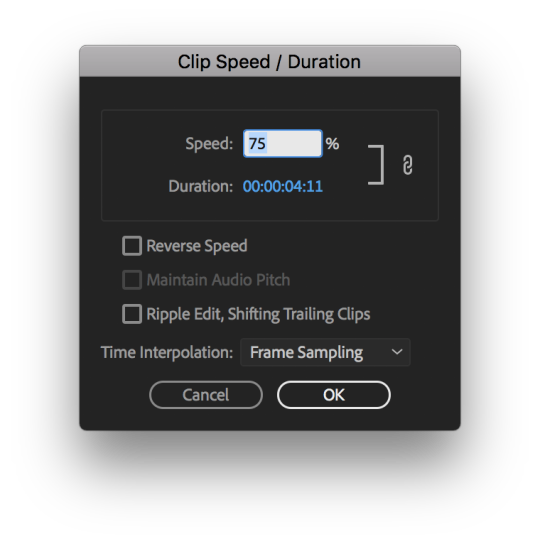
Task: Click the Ripple Edit, Shifting Trailing Clips label
Action: (x=258, y=314)
